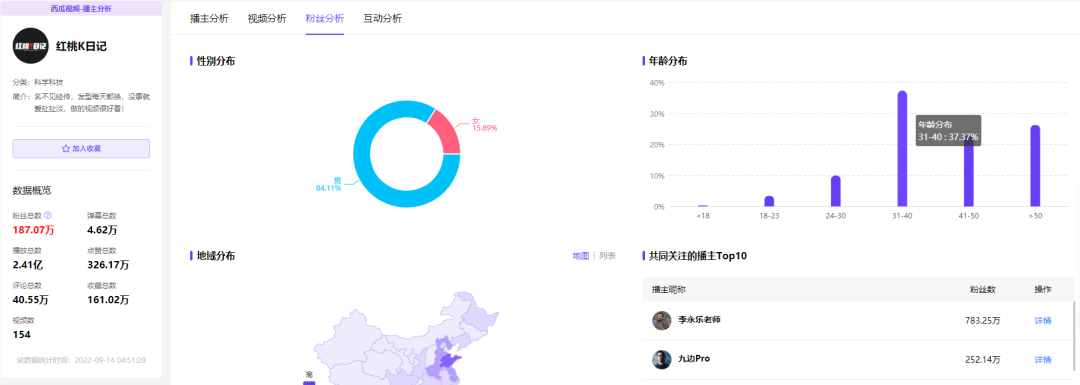Screen dimensions: 1080x385
Task: Click the 24-30 age bar
Action: [x=835, y=191]
